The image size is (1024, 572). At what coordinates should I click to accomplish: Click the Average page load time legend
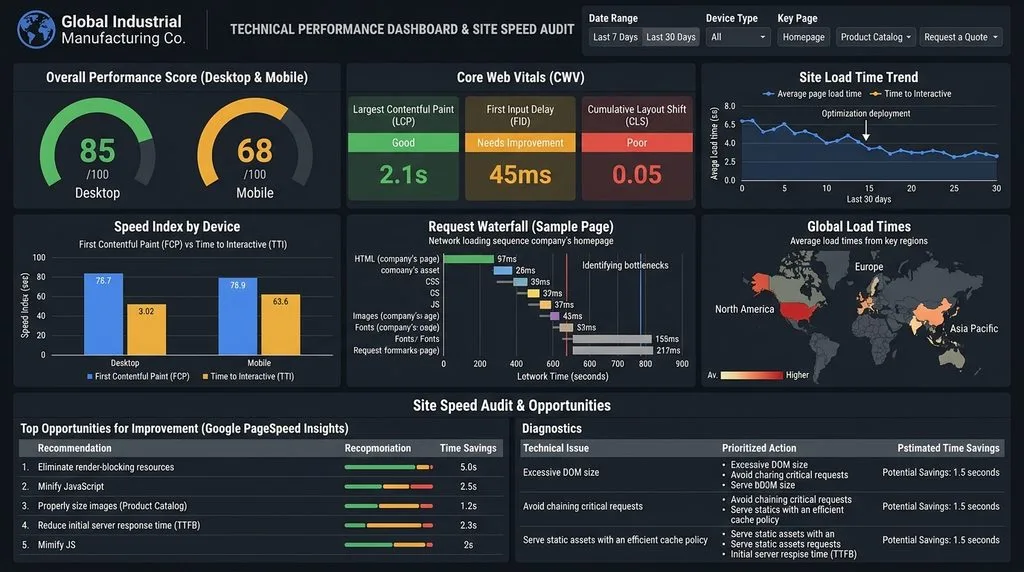[812, 94]
